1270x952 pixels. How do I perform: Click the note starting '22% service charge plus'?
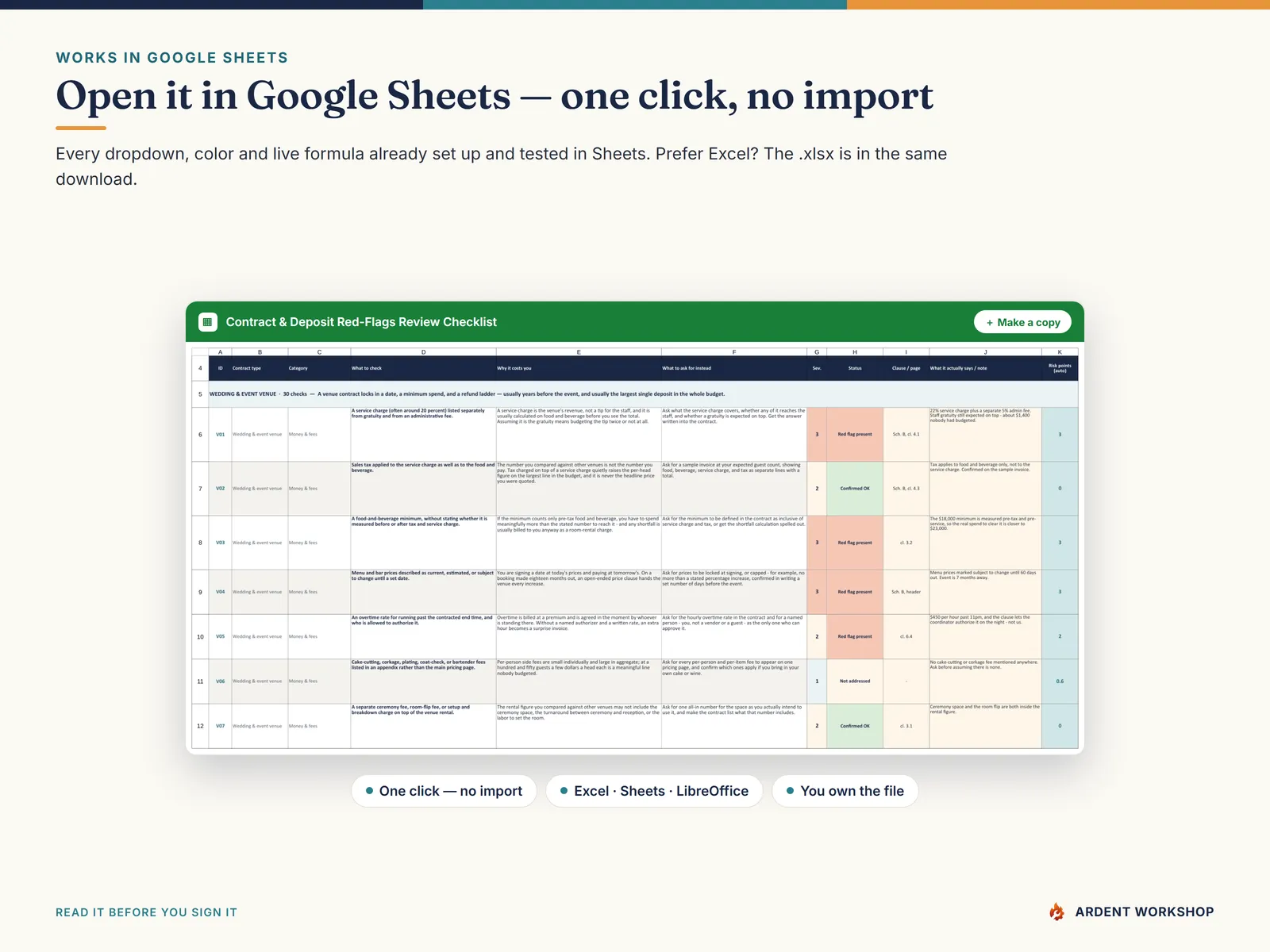[985, 435]
